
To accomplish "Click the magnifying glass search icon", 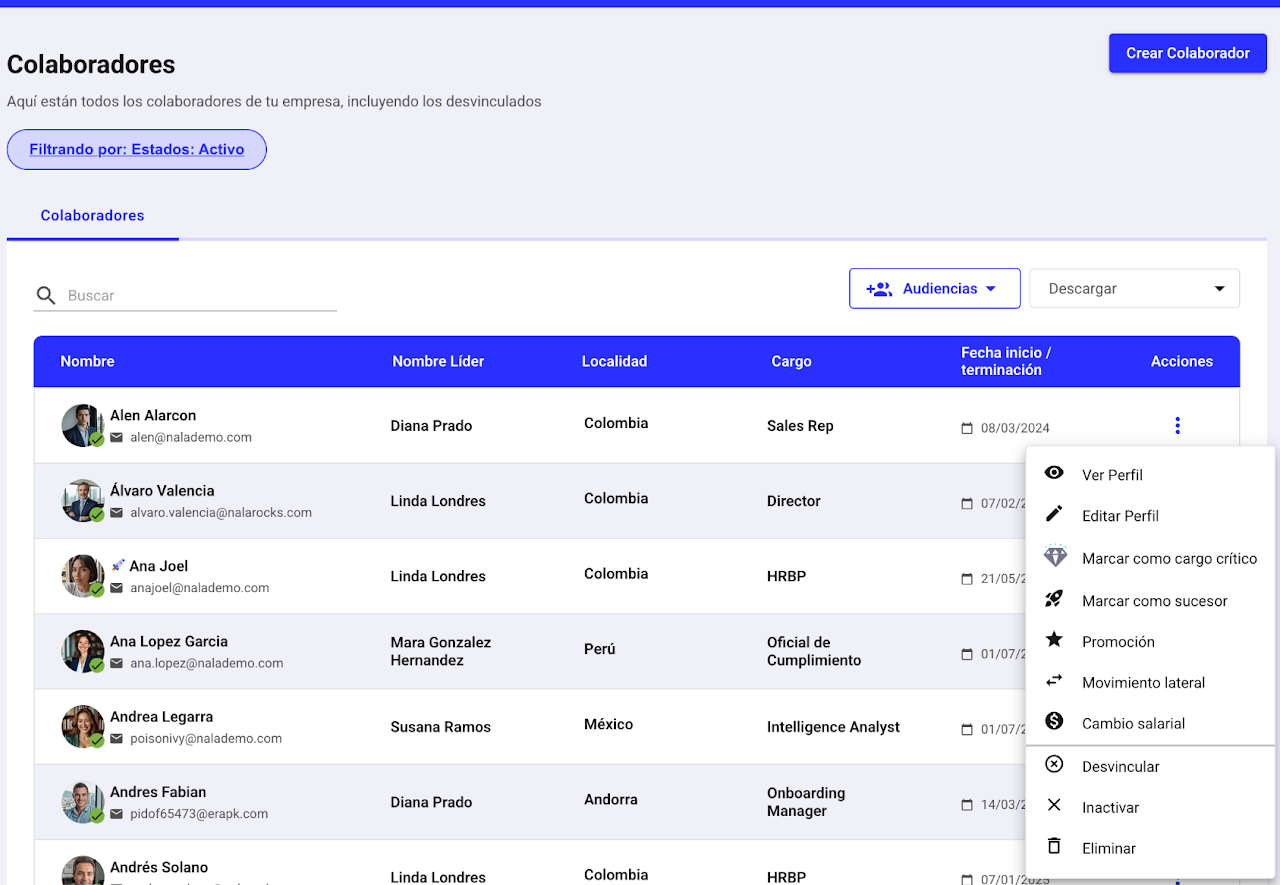I will tap(46, 296).
